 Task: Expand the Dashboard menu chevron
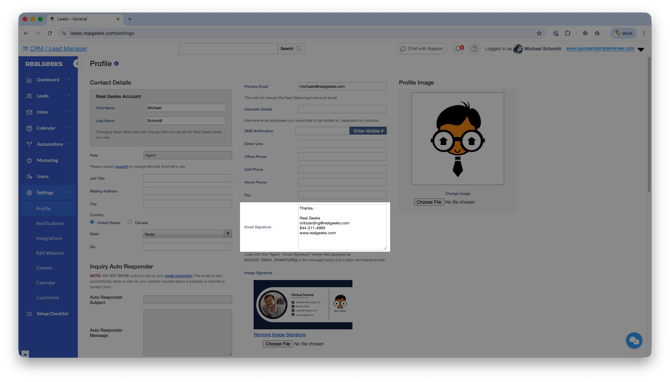69,80
